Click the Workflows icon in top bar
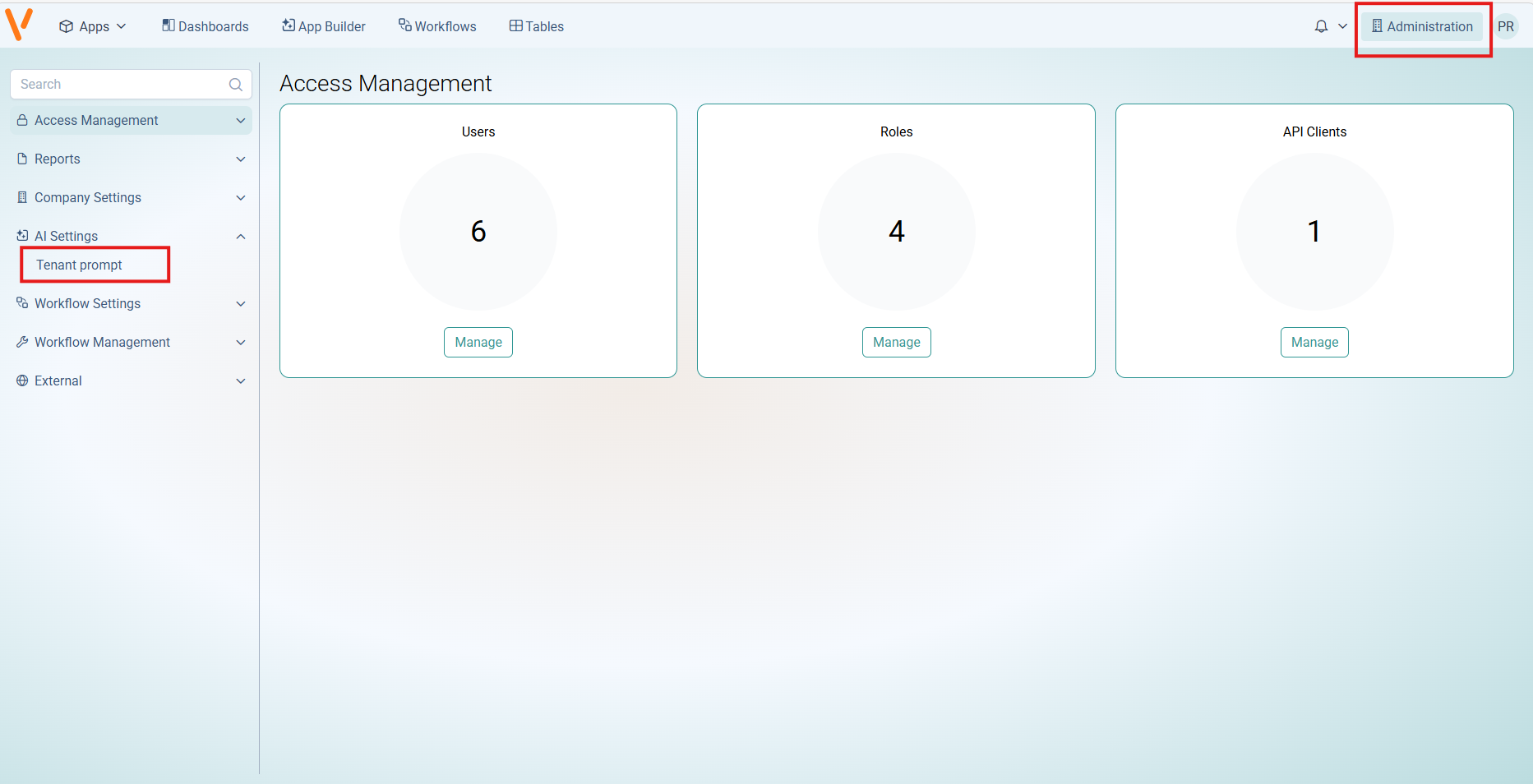 pyautogui.click(x=405, y=25)
